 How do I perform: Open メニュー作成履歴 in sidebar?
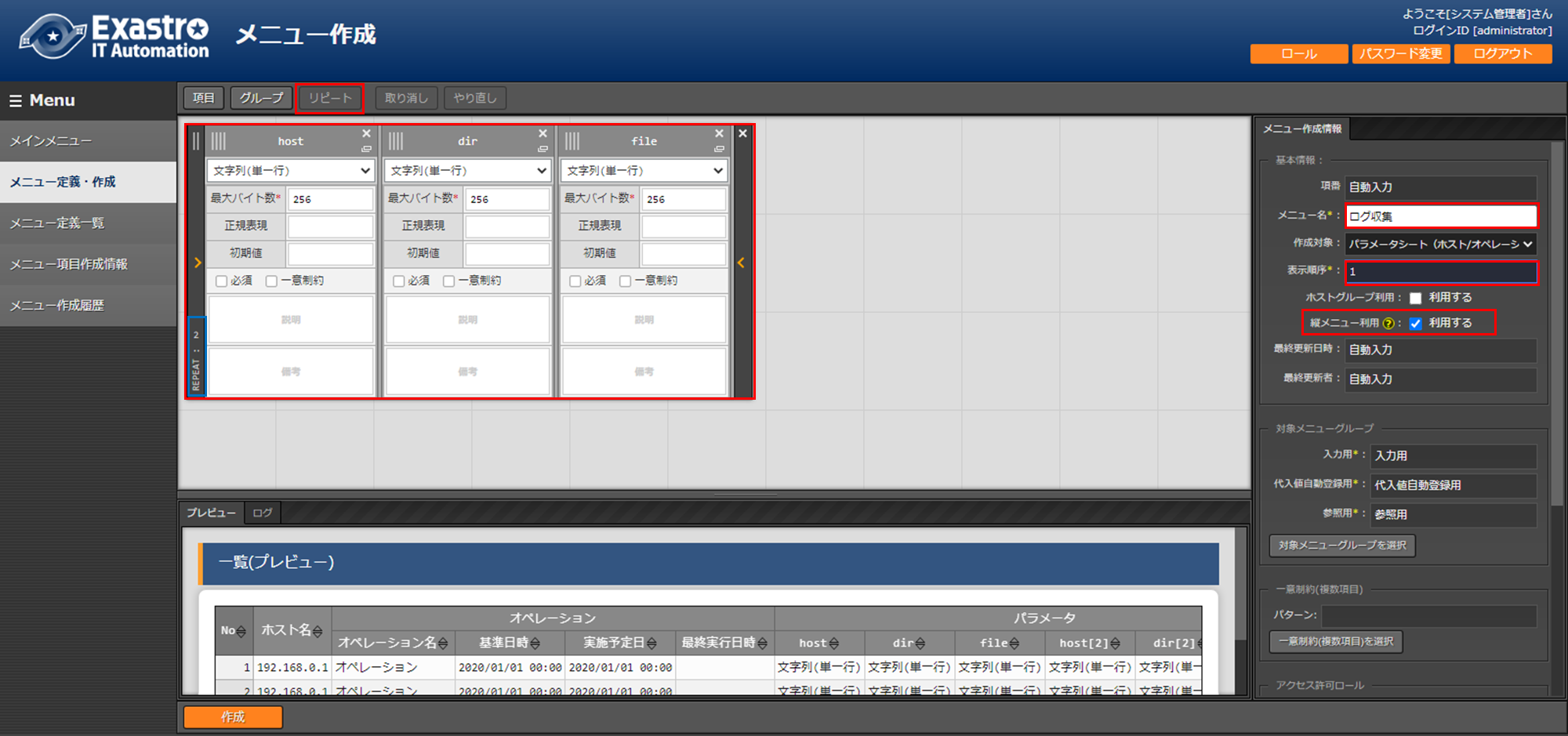(x=88, y=306)
